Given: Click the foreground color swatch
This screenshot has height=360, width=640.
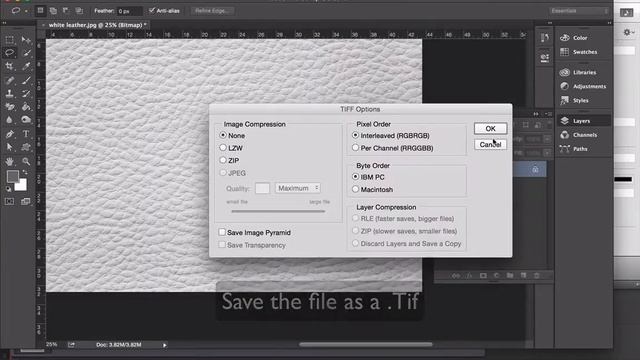Looking at the screenshot, I should tap(13, 176).
